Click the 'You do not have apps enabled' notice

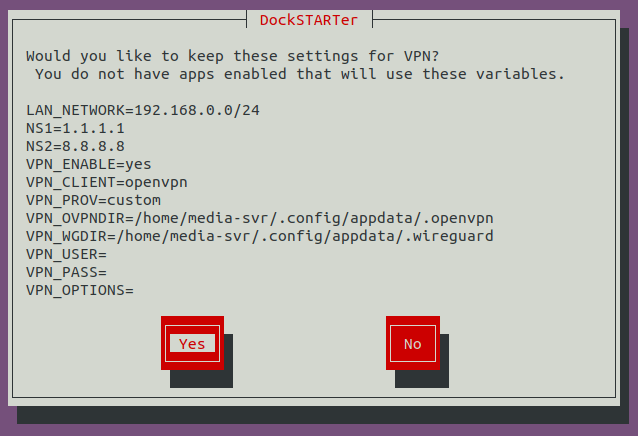tap(300, 74)
